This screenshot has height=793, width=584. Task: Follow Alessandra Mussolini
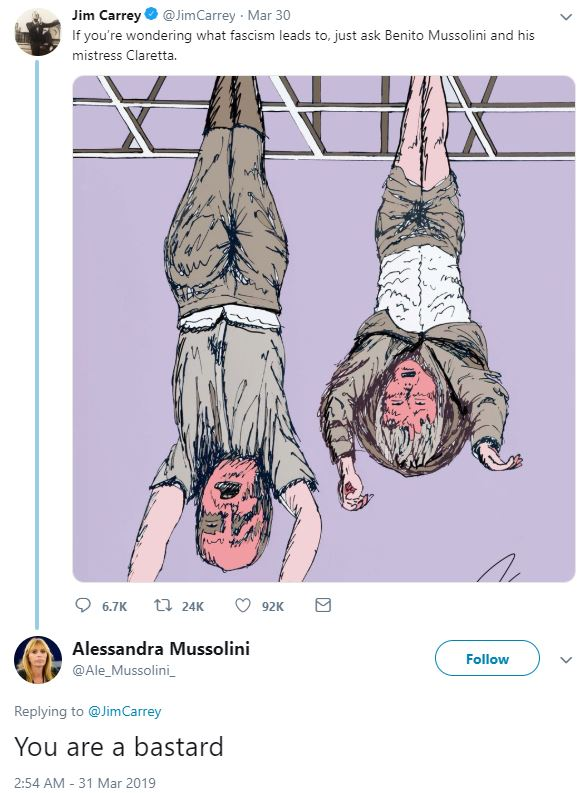click(487, 658)
